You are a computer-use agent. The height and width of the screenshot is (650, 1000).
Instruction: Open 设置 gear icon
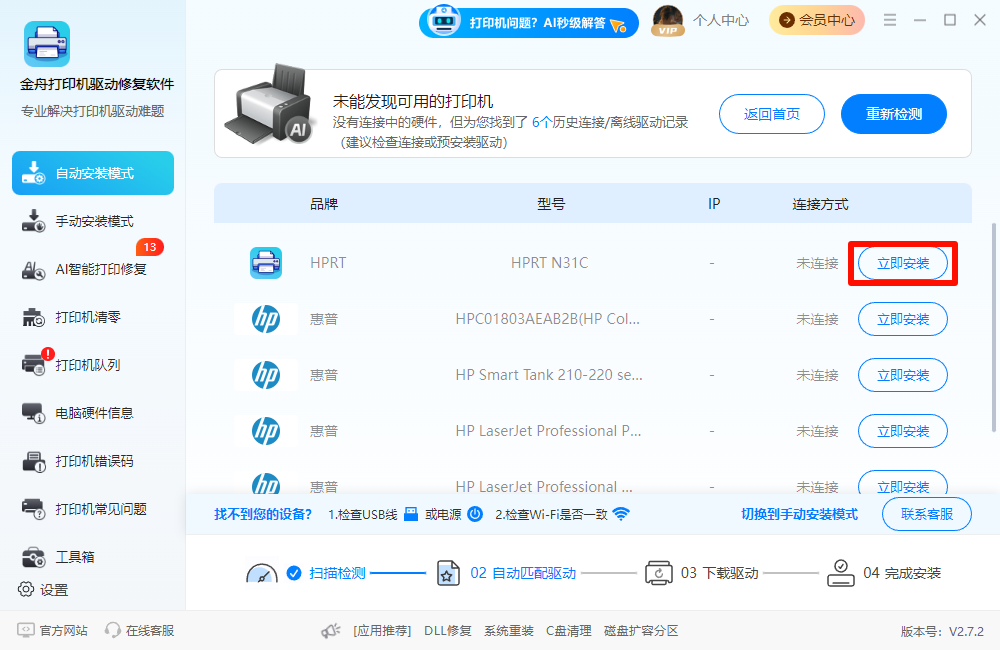tap(26, 589)
